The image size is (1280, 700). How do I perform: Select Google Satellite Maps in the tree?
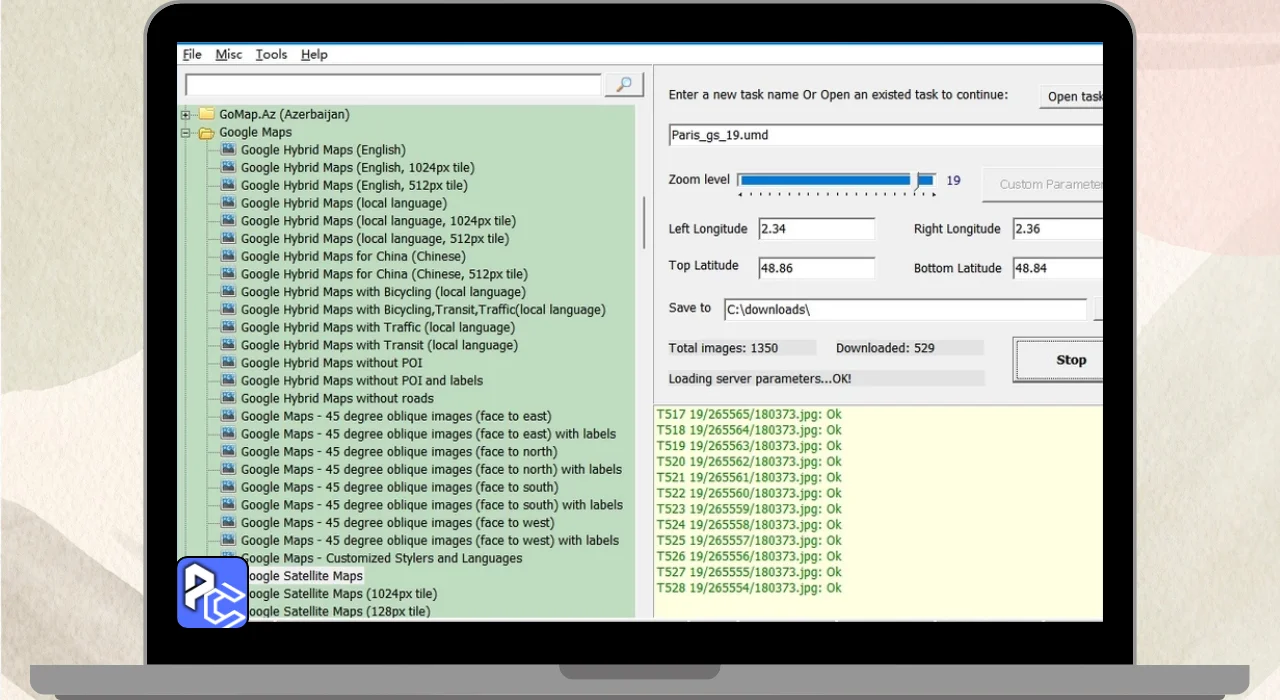[x=304, y=576]
